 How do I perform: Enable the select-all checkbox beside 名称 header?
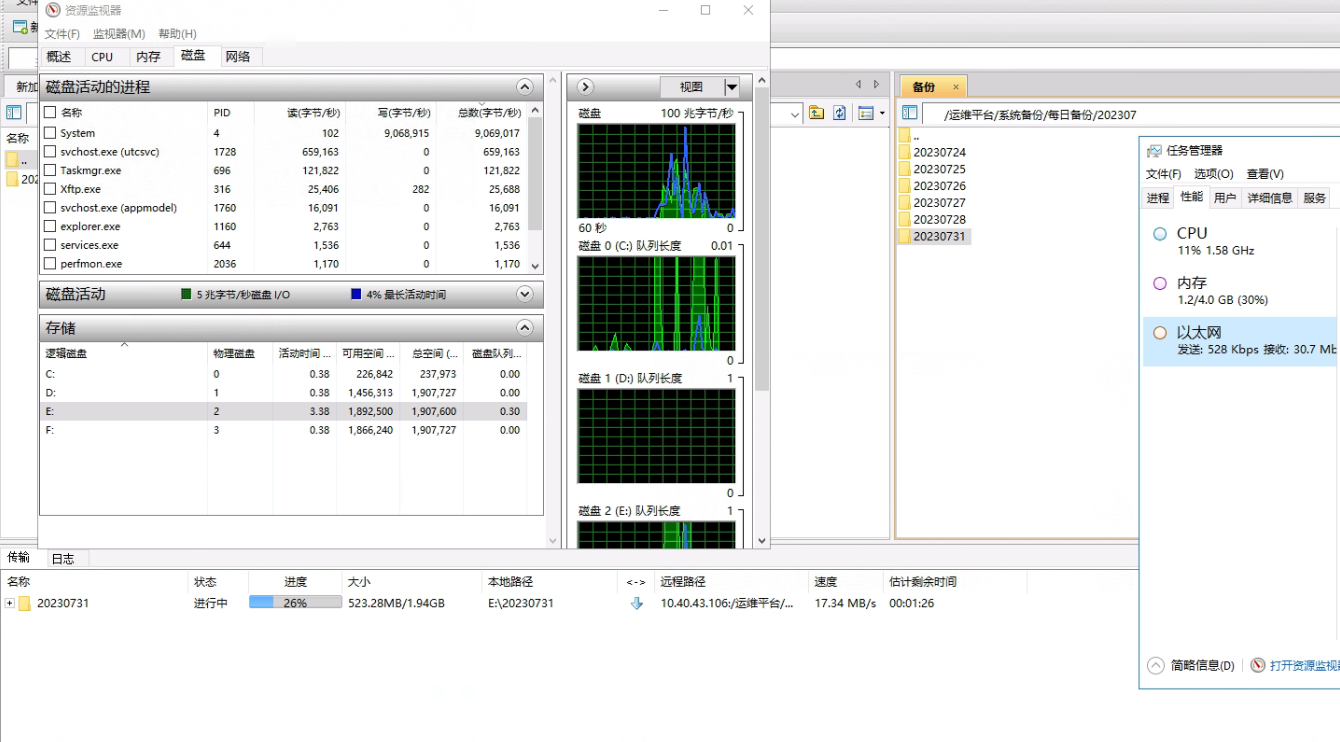pos(50,113)
